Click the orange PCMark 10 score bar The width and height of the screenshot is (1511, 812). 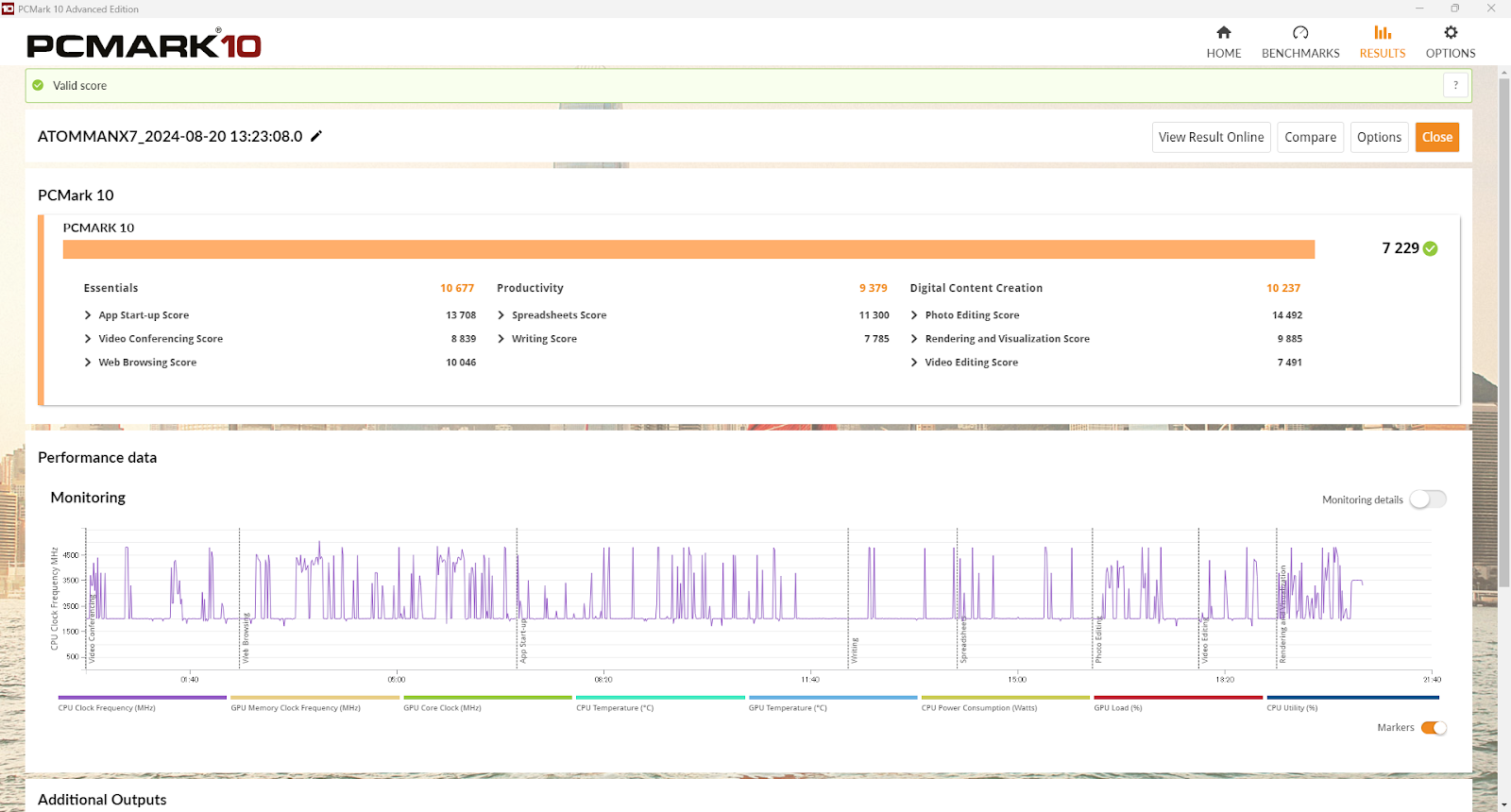[x=688, y=249]
